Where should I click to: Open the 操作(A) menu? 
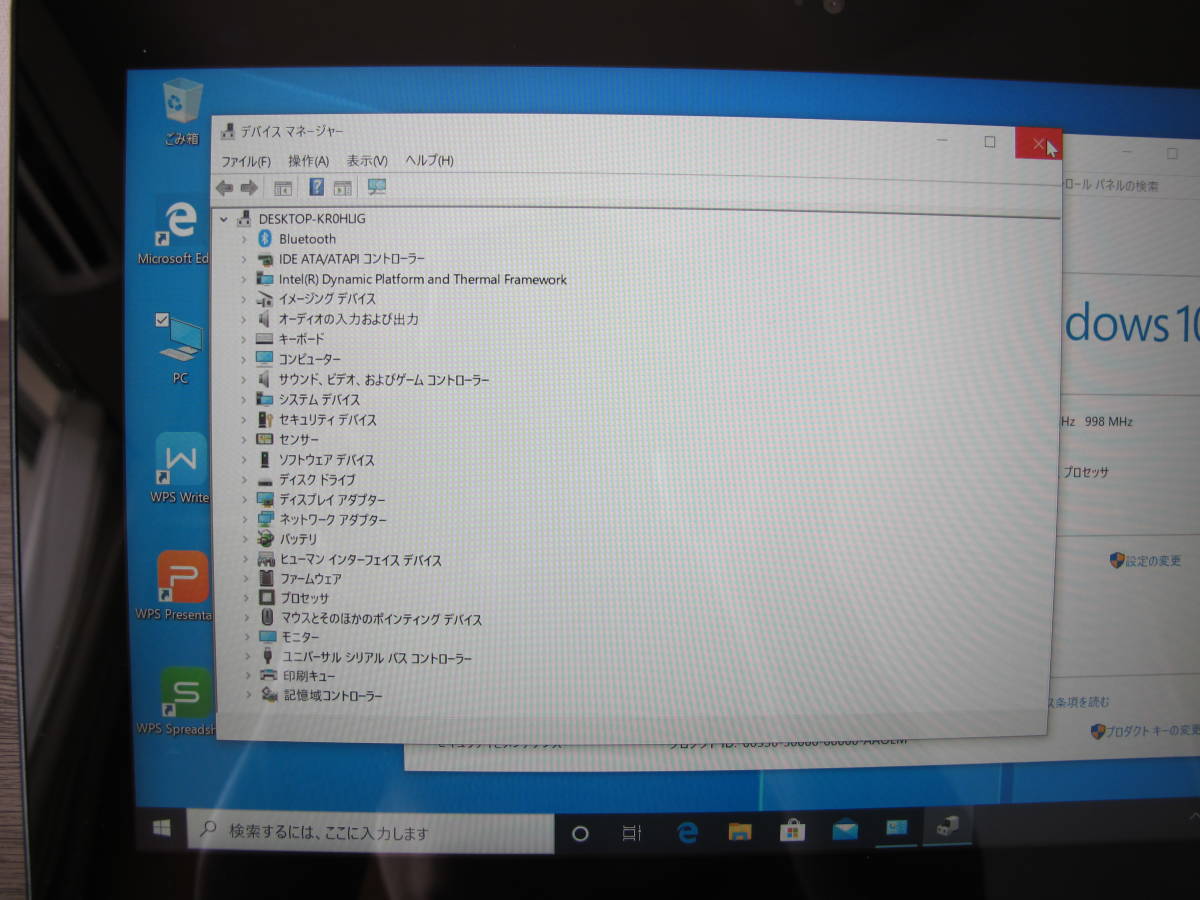(x=308, y=161)
